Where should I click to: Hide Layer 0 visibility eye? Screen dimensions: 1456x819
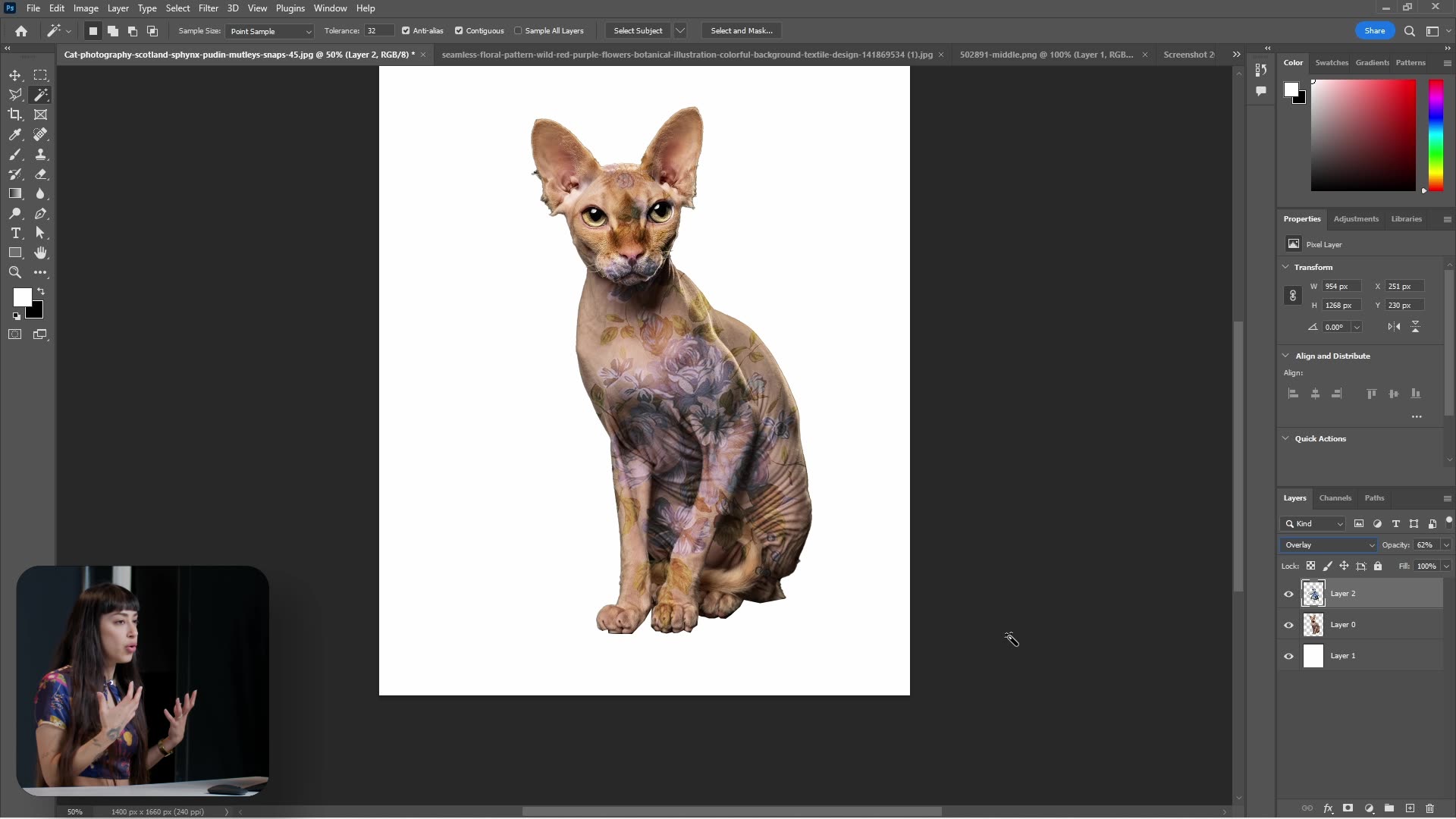1288,625
